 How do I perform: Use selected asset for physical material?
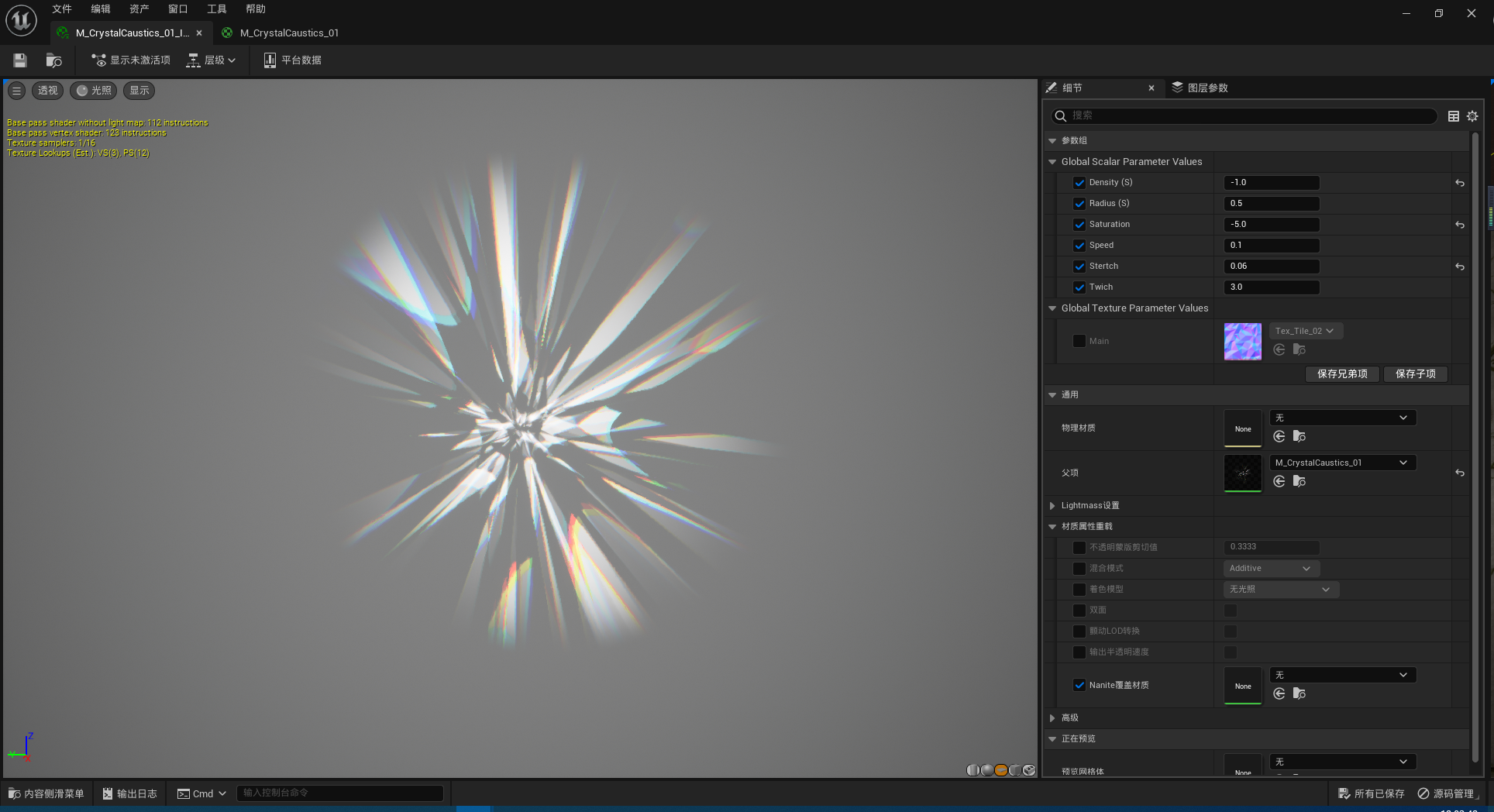click(1279, 436)
